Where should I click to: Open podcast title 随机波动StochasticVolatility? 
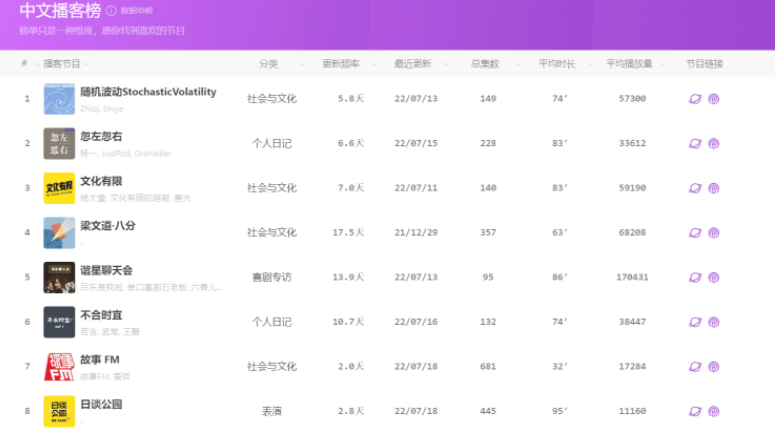coord(148,92)
